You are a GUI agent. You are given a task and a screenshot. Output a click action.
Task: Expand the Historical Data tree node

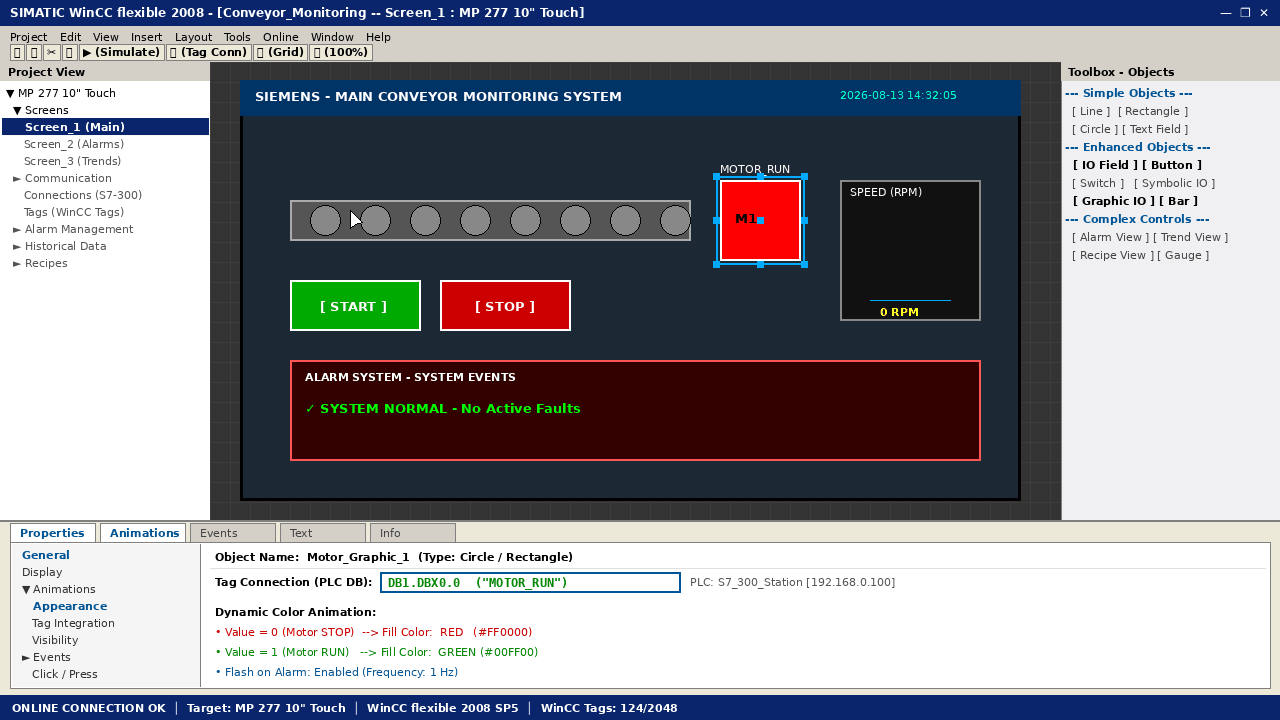(x=17, y=246)
